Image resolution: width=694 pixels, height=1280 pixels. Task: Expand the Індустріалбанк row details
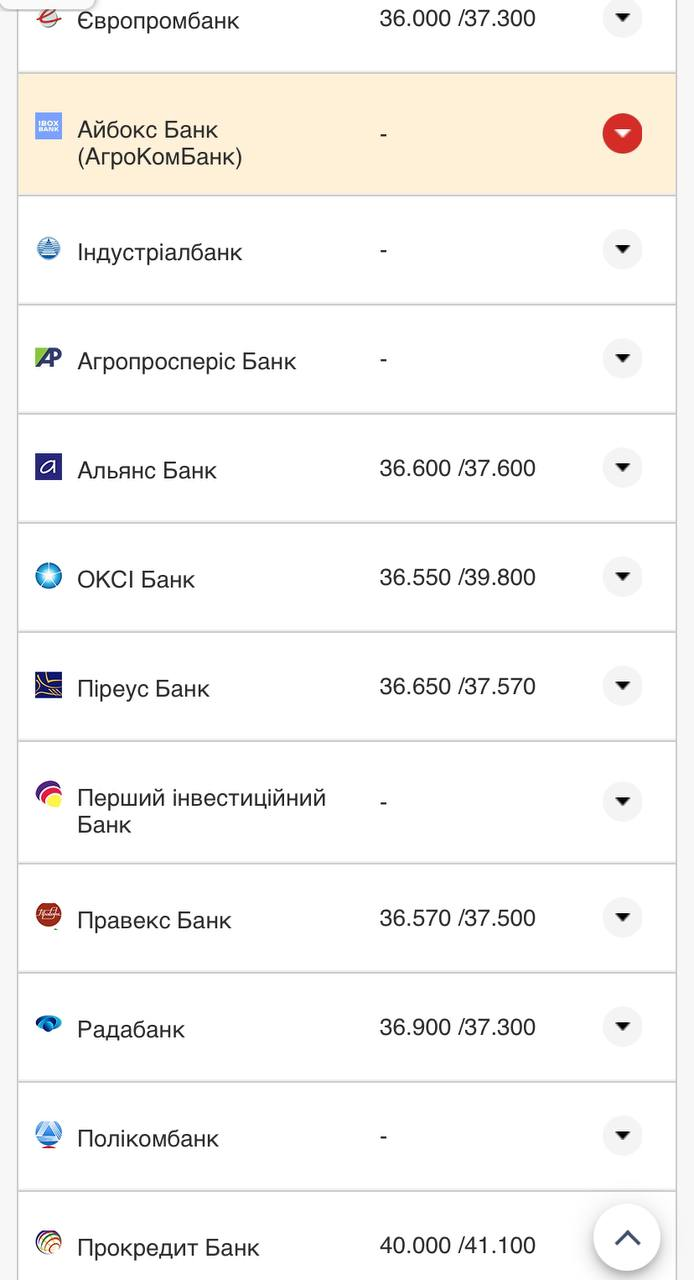pyautogui.click(x=622, y=249)
